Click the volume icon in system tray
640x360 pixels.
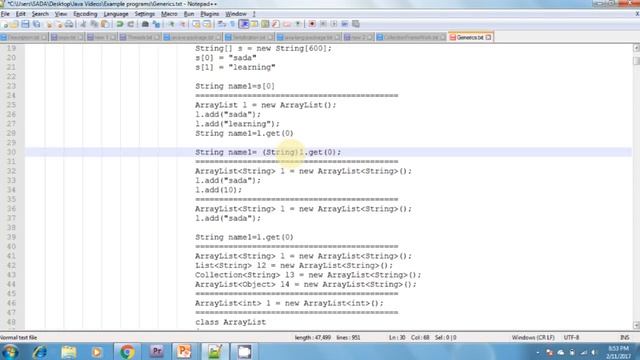[x=594, y=352]
